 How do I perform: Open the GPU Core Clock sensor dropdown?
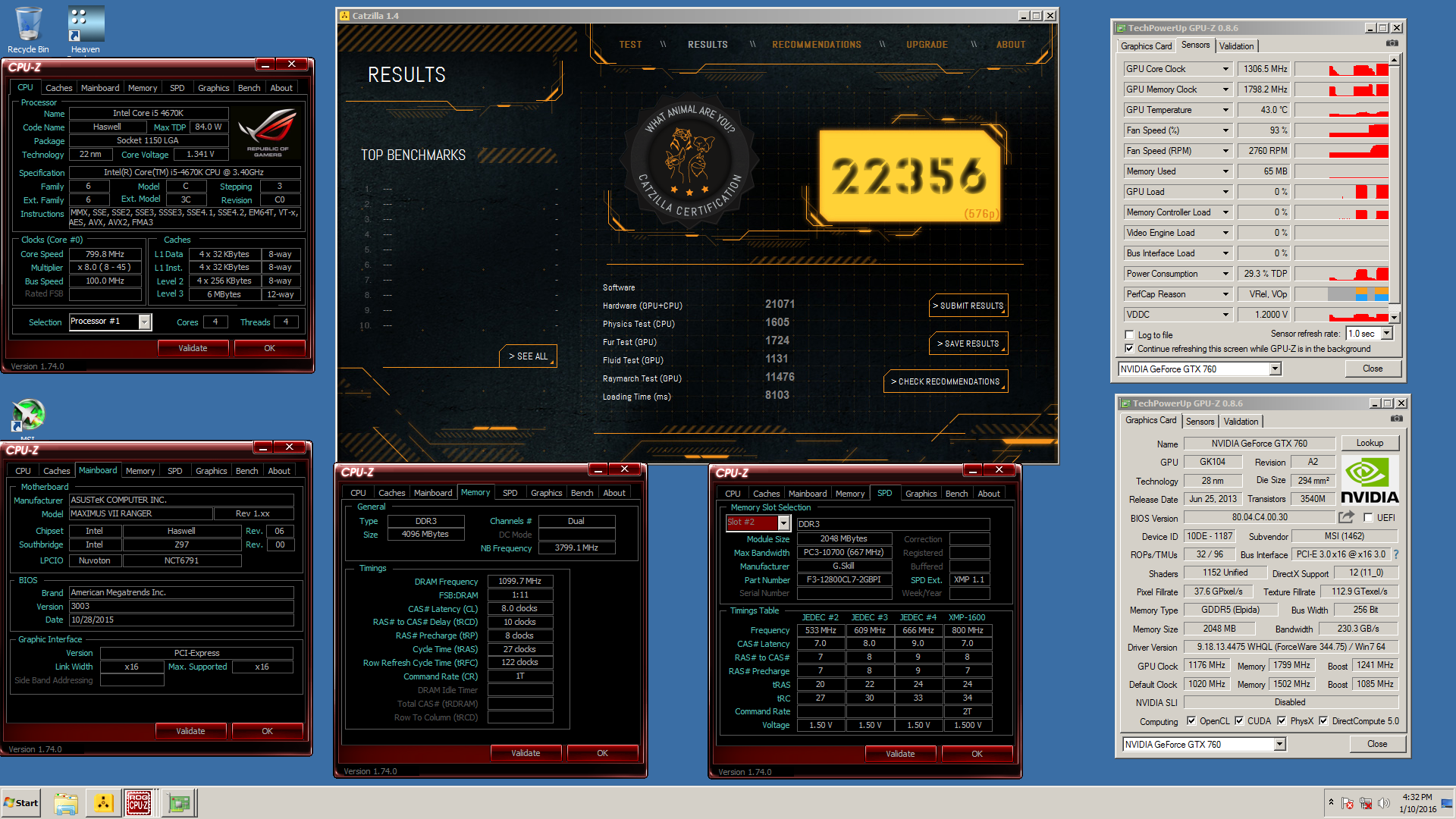1225,69
